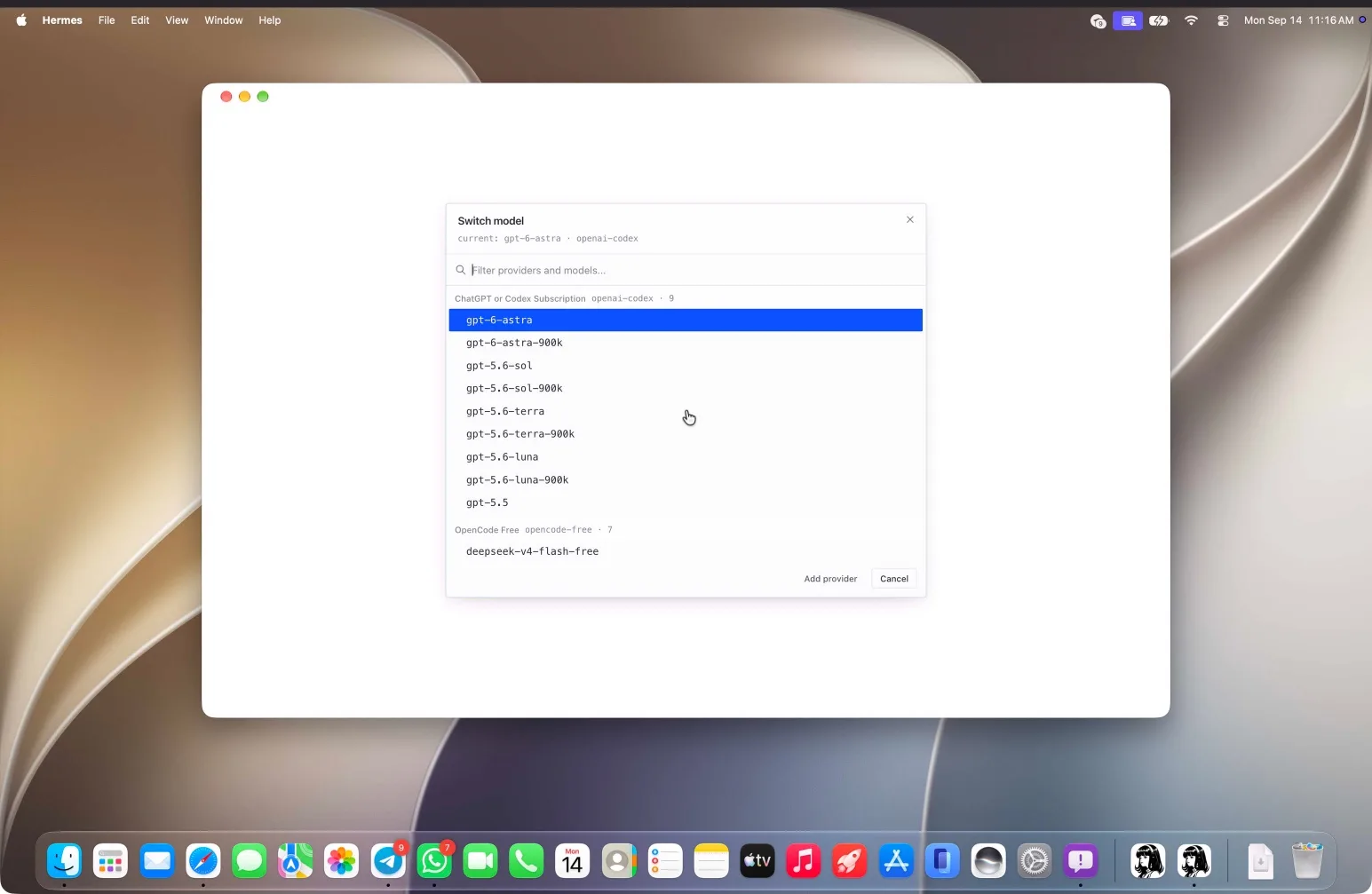This screenshot has height=894, width=1372.
Task: Select gpt-5.6-sol-900k model row
Action: [686, 388]
